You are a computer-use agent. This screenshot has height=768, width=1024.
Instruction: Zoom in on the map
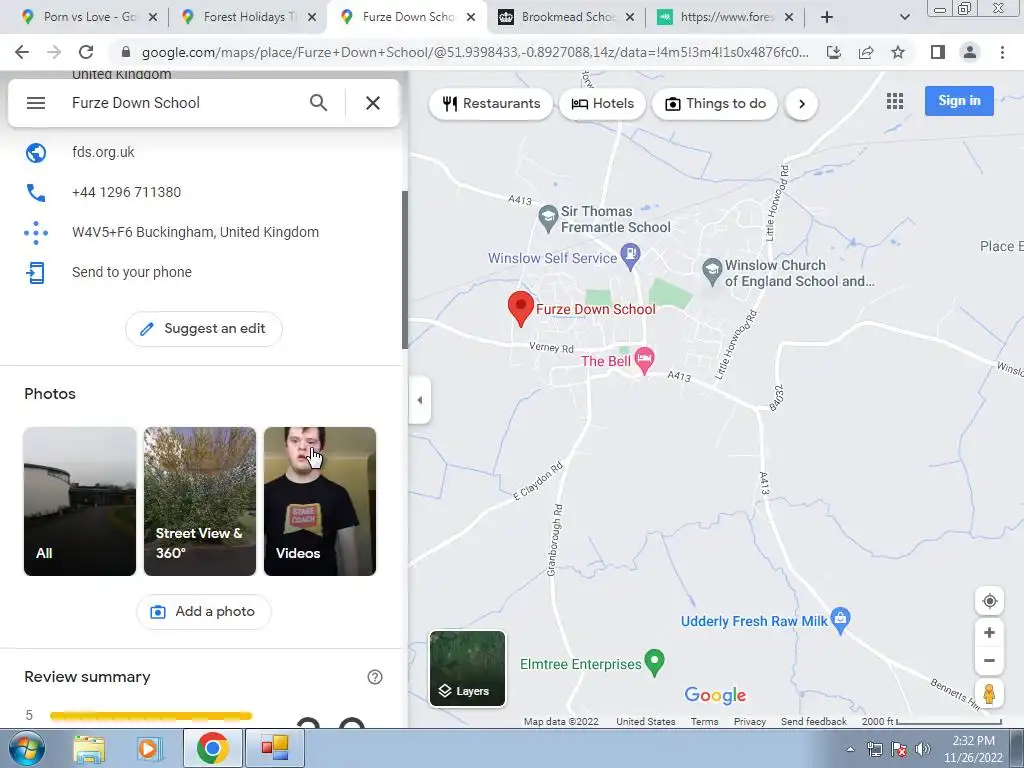989,632
